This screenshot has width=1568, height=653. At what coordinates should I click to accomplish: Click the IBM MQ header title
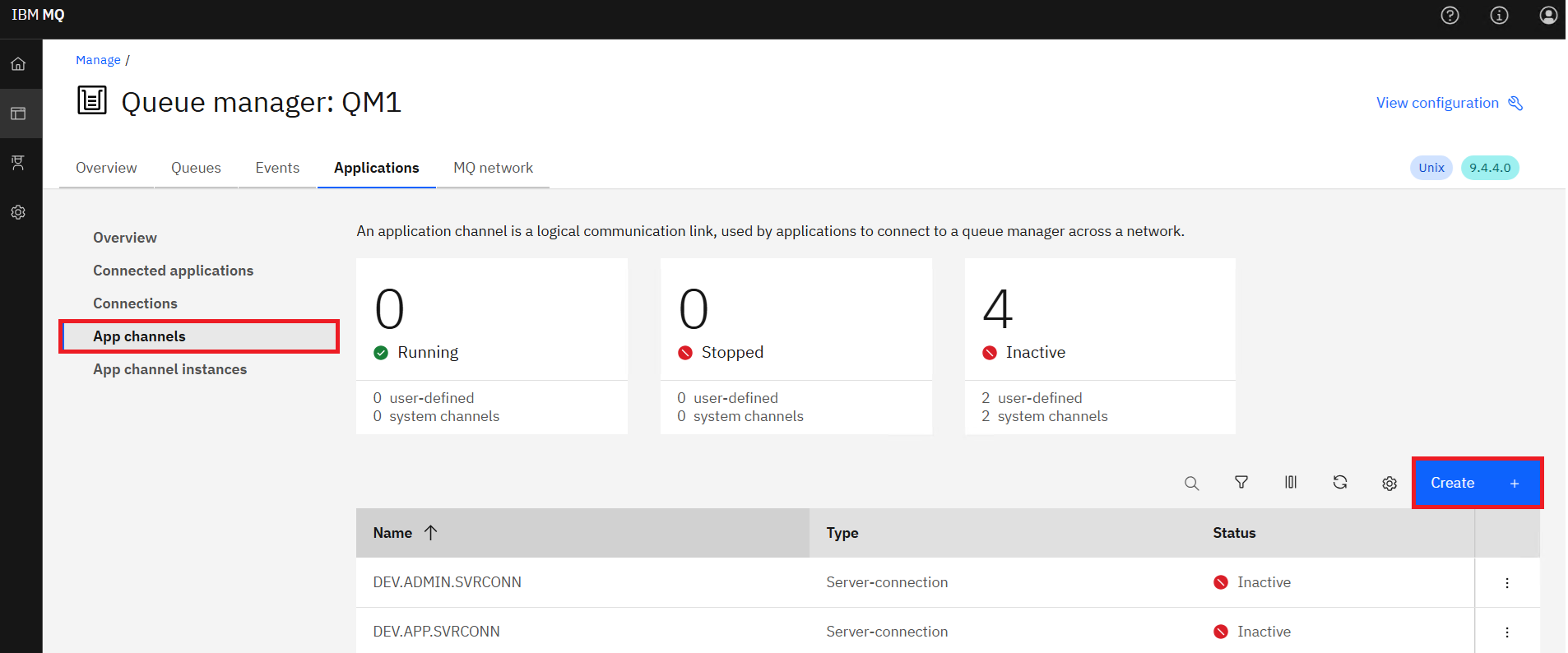(38, 15)
